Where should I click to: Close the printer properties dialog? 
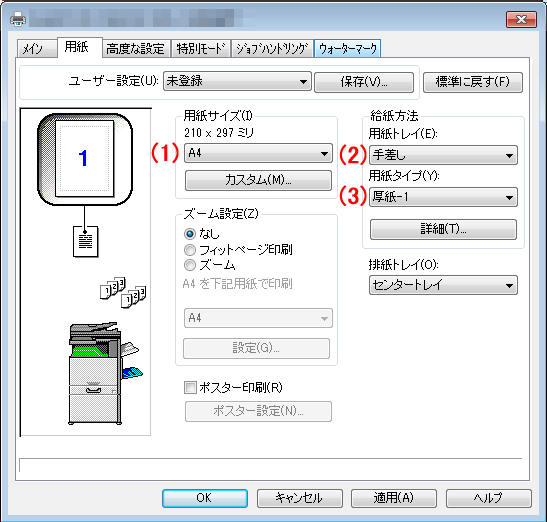(x=521, y=19)
